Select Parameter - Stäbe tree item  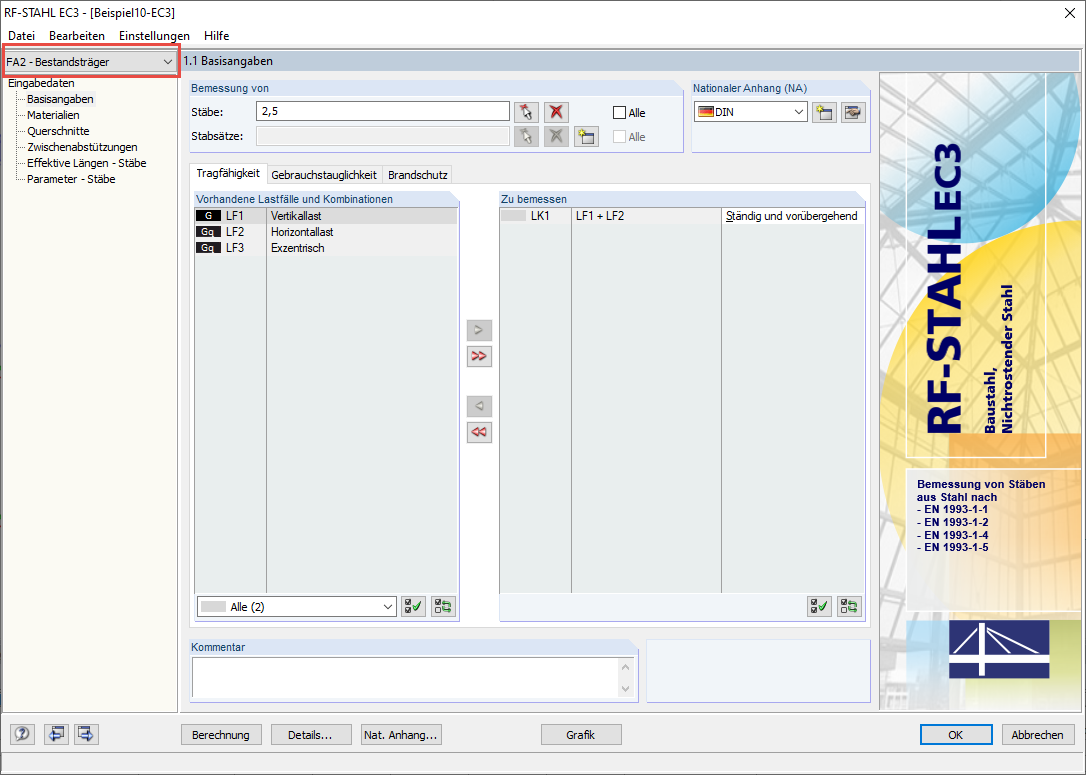tap(71, 179)
